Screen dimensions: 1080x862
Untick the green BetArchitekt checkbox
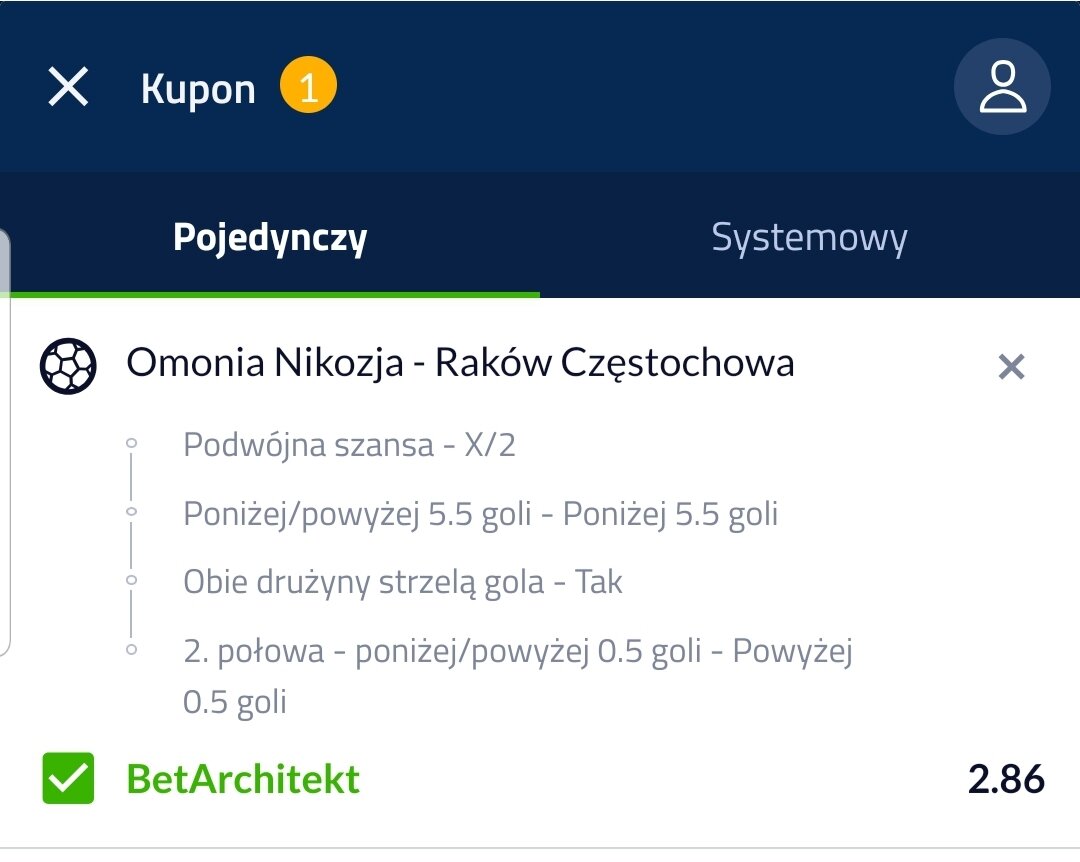pyautogui.click(x=68, y=779)
